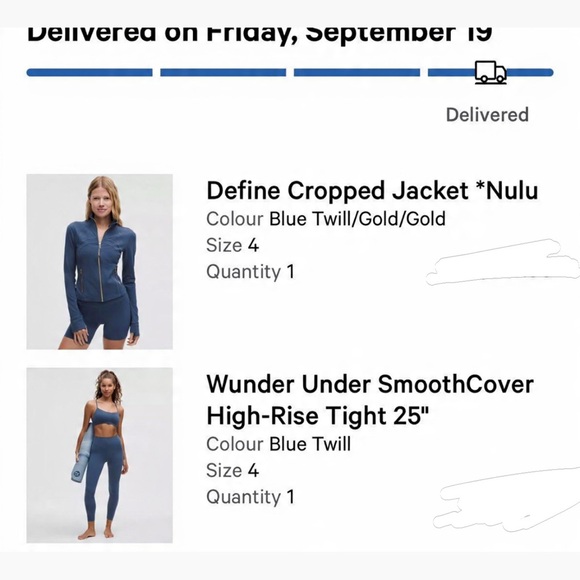This screenshot has width=580, height=580.
Task: Open the Wunder Under SmoothCover High-Rise Tight title
Action: [370, 400]
